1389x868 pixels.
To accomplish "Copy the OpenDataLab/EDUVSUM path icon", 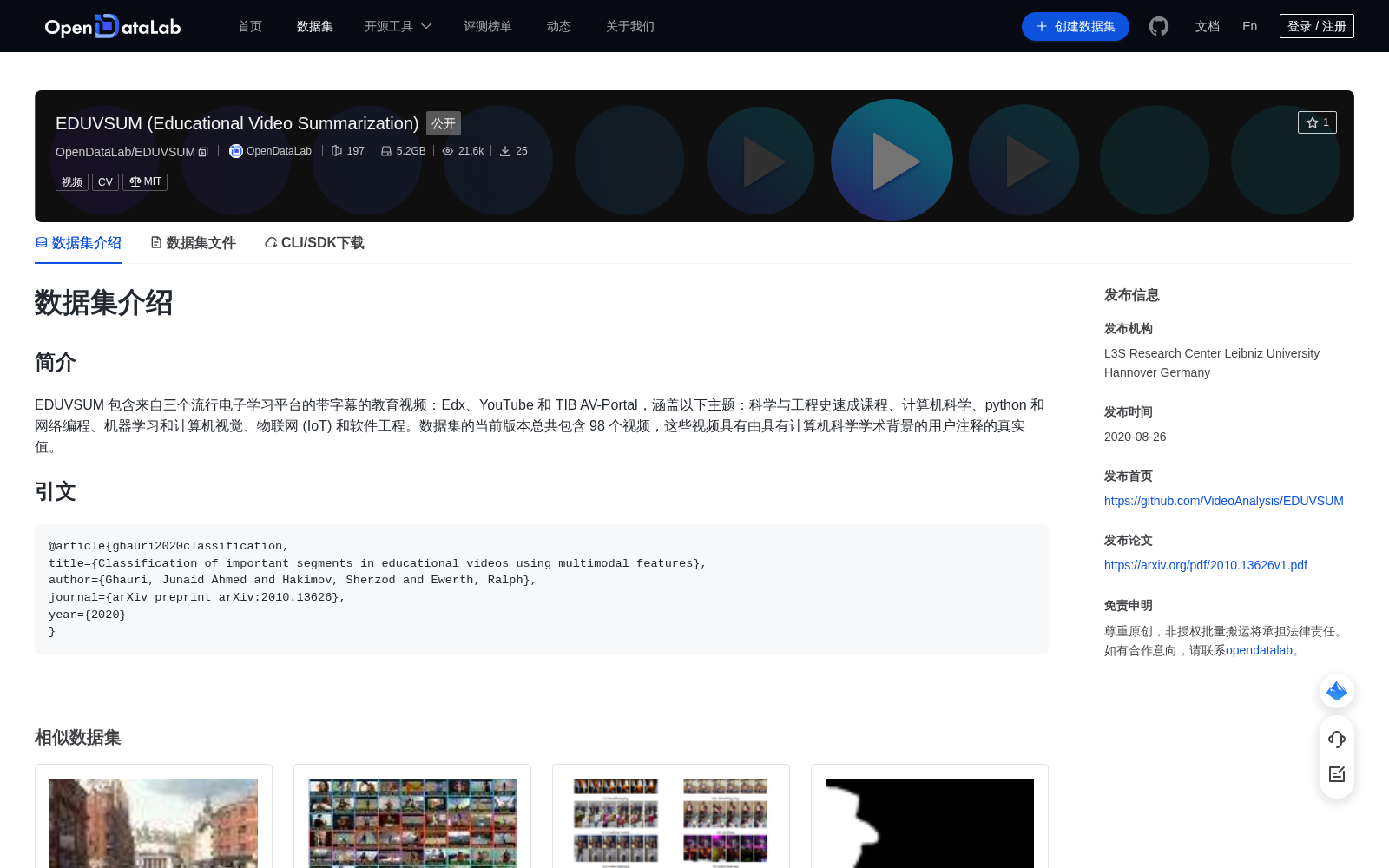I will pos(203,152).
